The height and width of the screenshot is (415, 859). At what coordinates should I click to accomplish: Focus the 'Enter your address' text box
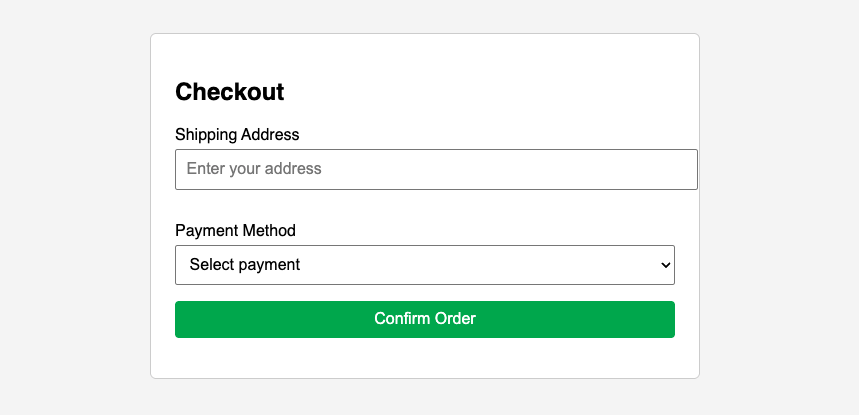point(436,169)
